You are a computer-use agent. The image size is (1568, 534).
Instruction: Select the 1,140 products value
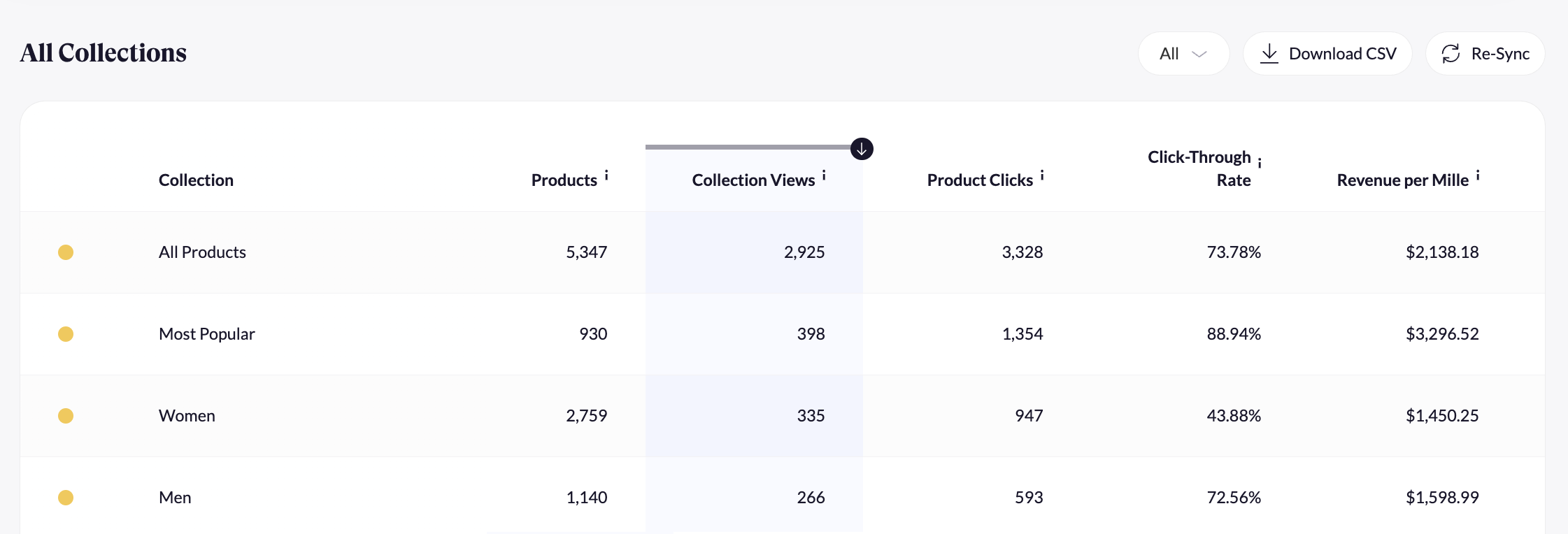[x=586, y=498]
